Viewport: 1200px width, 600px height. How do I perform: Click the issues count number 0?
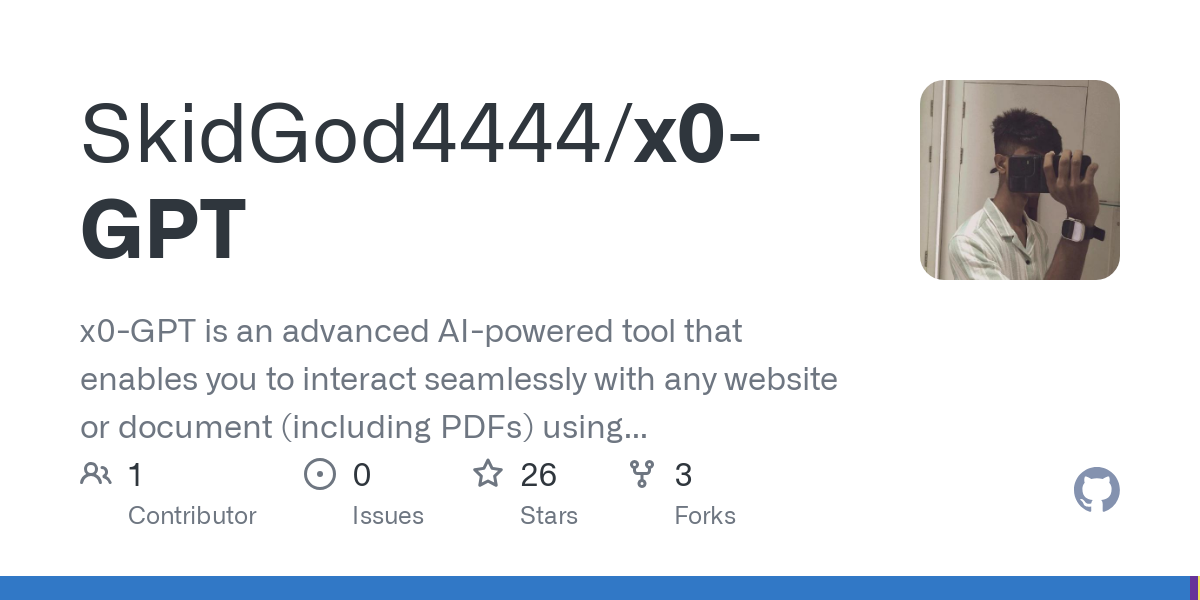[362, 475]
